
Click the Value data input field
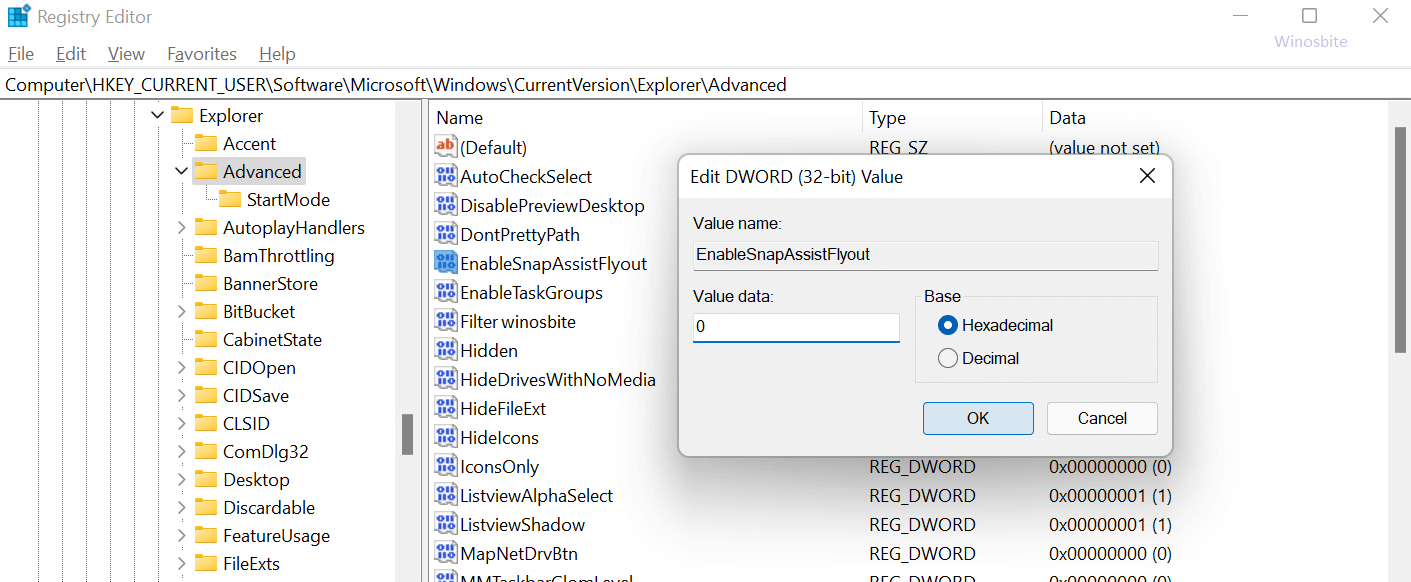pyautogui.click(x=796, y=327)
